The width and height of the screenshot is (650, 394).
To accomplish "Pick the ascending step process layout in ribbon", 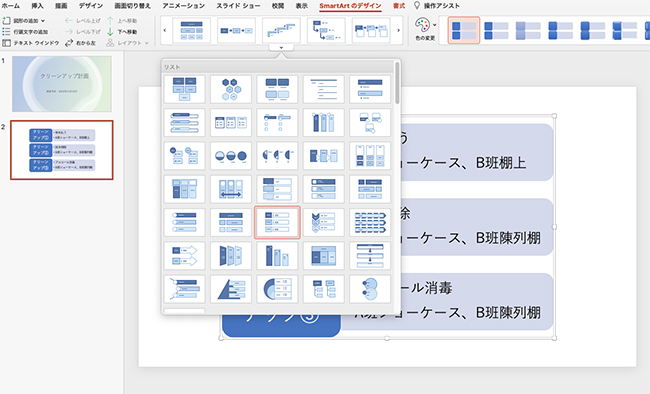I will coord(281,30).
